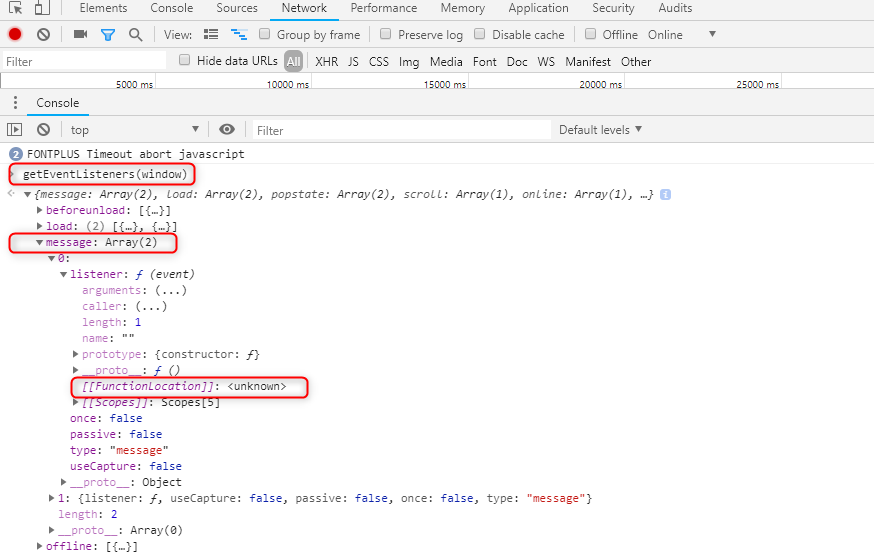
Task: Select the Console drawer tab
Action: click(x=57, y=103)
